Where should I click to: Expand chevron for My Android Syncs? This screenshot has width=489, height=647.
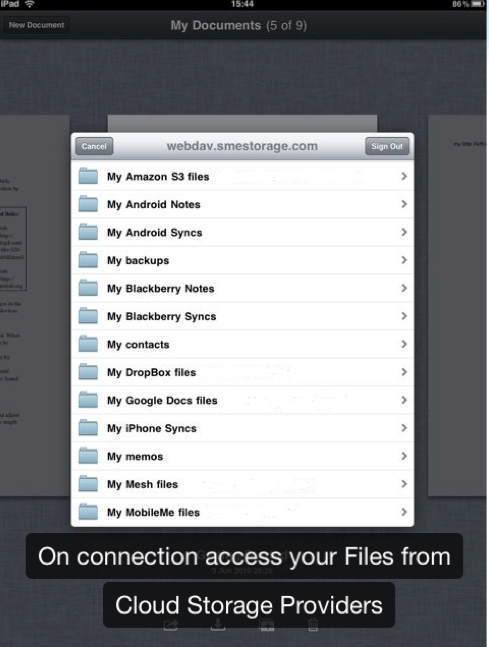pos(404,232)
